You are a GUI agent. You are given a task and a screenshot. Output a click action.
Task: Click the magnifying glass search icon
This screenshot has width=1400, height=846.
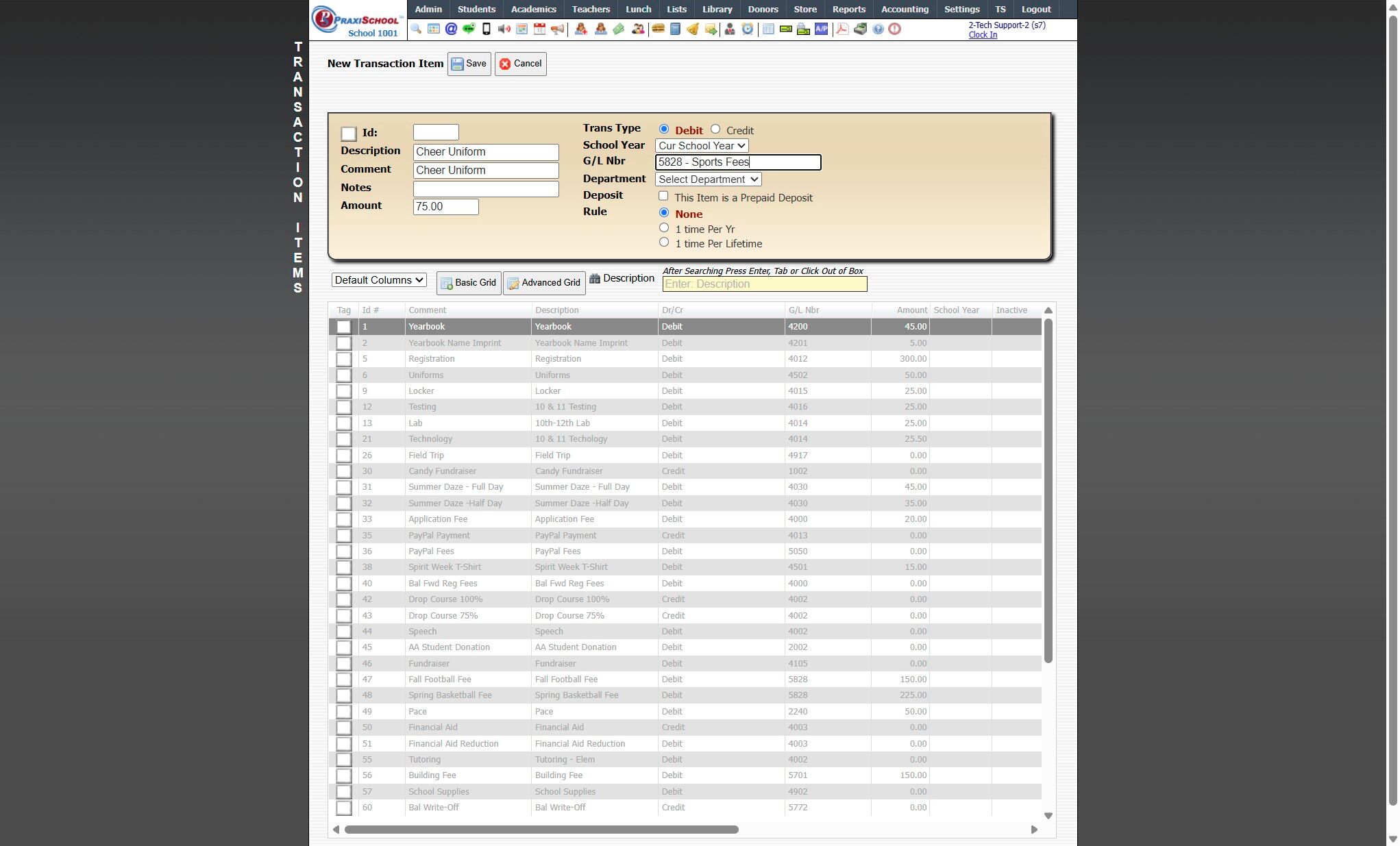[x=416, y=29]
